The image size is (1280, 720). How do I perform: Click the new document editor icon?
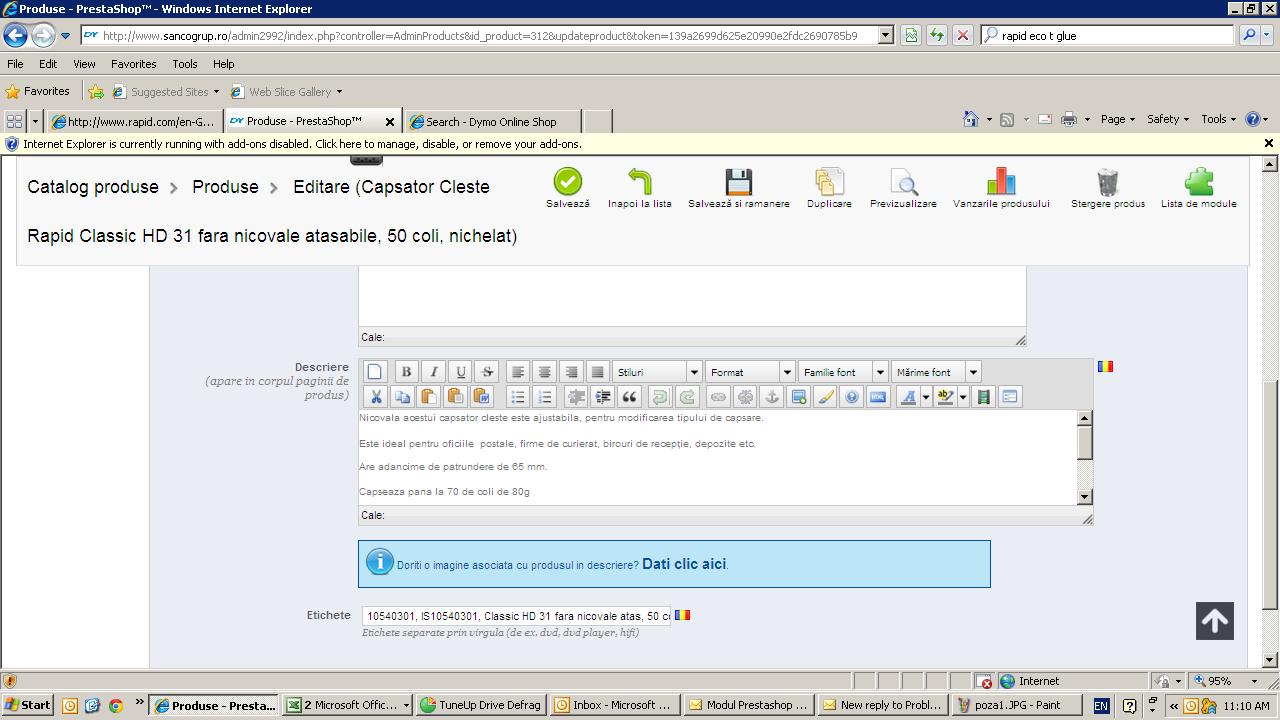[x=374, y=372]
